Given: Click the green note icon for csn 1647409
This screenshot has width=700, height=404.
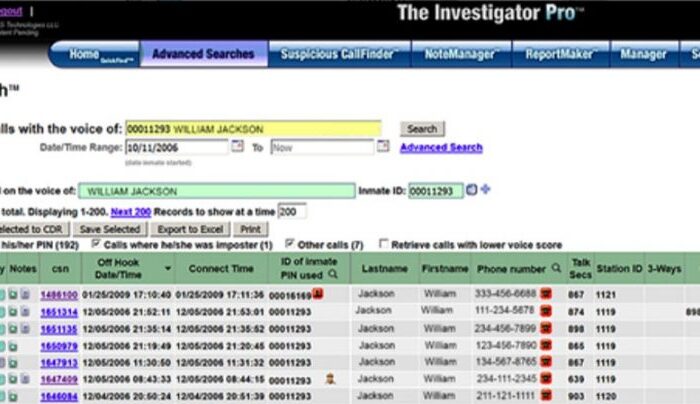Looking at the screenshot, I should [13, 379].
